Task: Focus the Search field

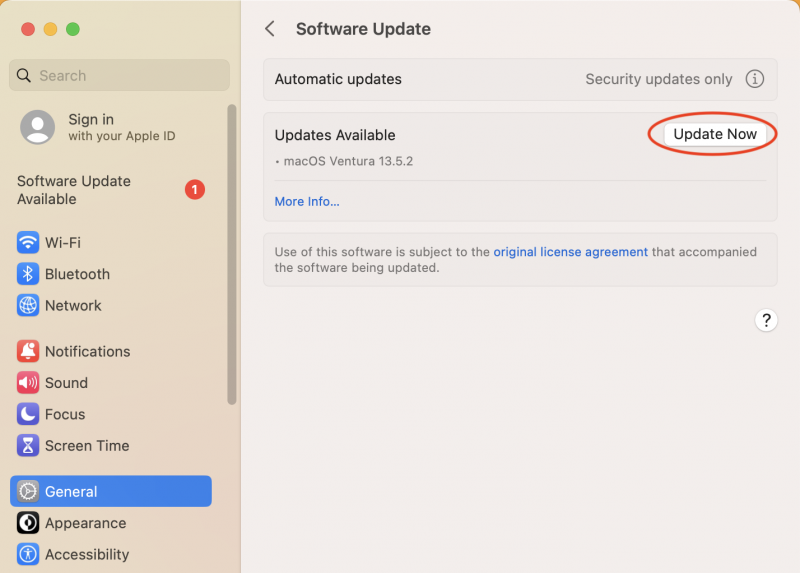Action: (119, 76)
